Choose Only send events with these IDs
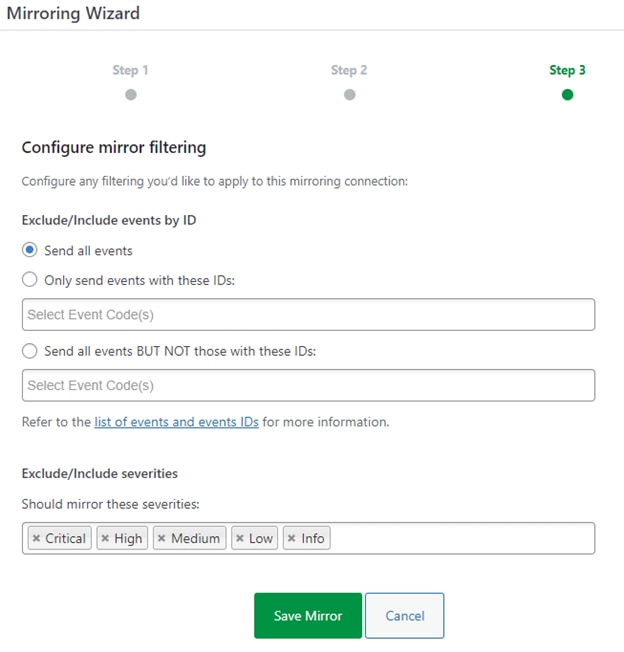 [30, 280]
